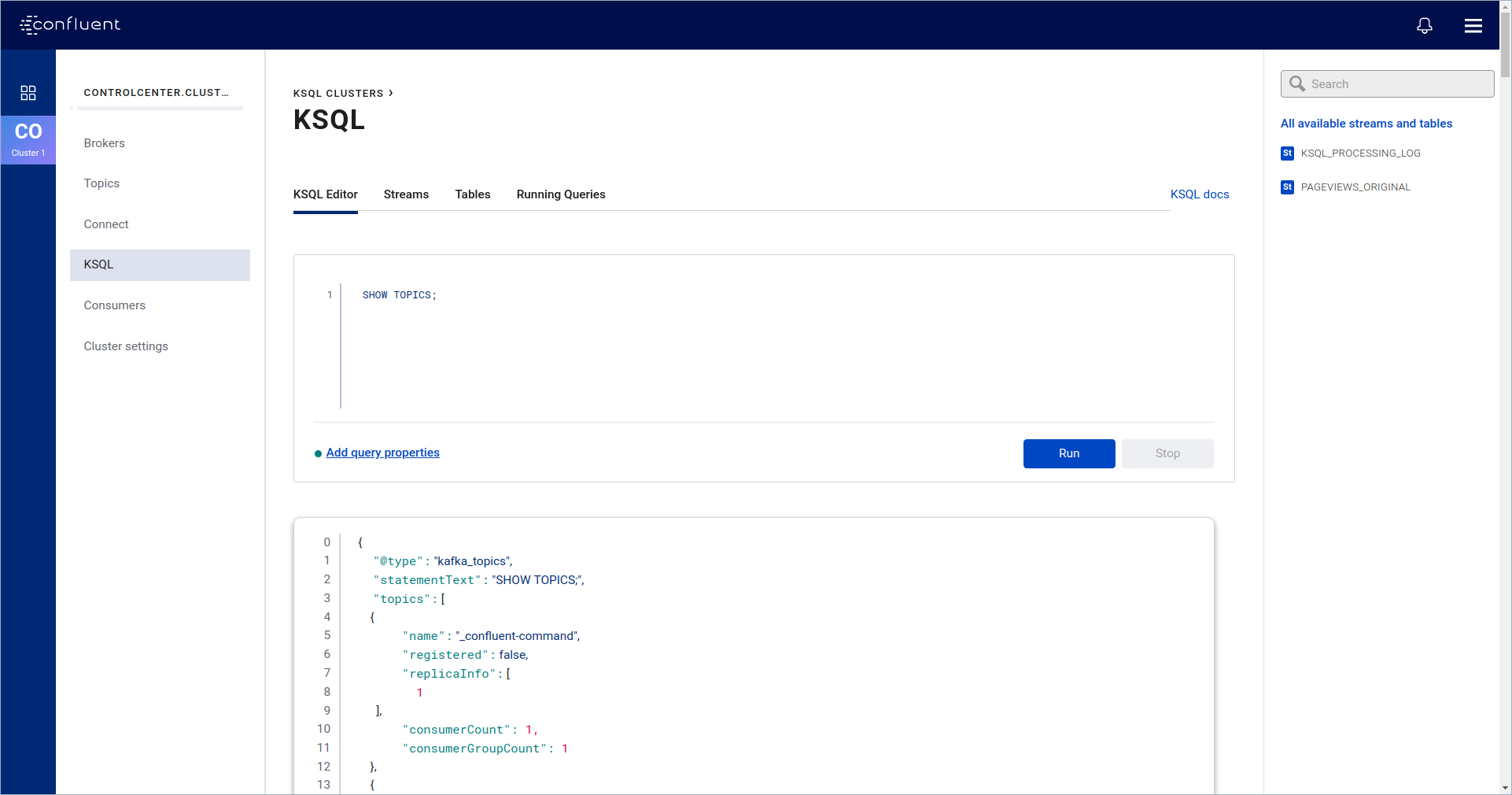Click the clusters overview grid icon
The height and width of the screenshot is (795, 1512).
28,93
